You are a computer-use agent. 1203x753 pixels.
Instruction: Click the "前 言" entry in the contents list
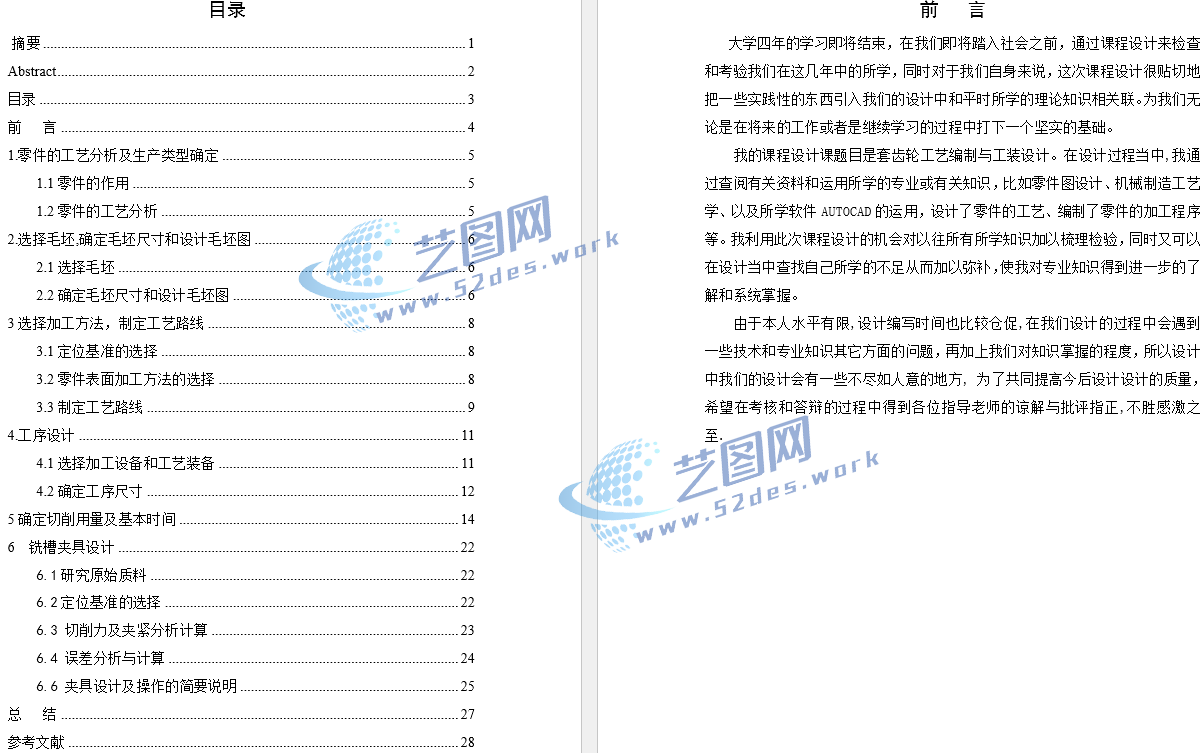241,128
